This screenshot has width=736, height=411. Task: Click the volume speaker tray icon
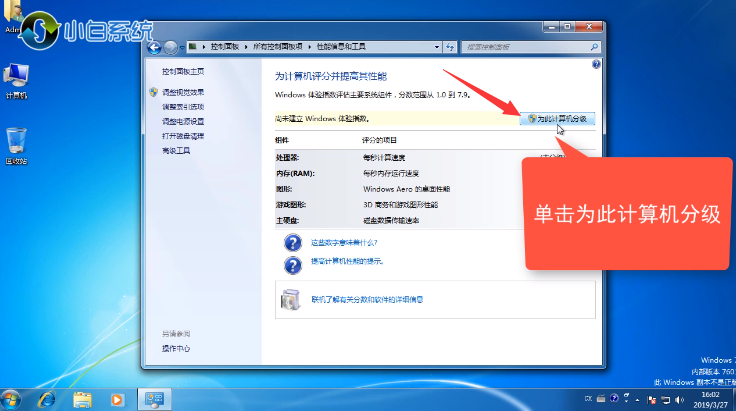tap(679, 400)
